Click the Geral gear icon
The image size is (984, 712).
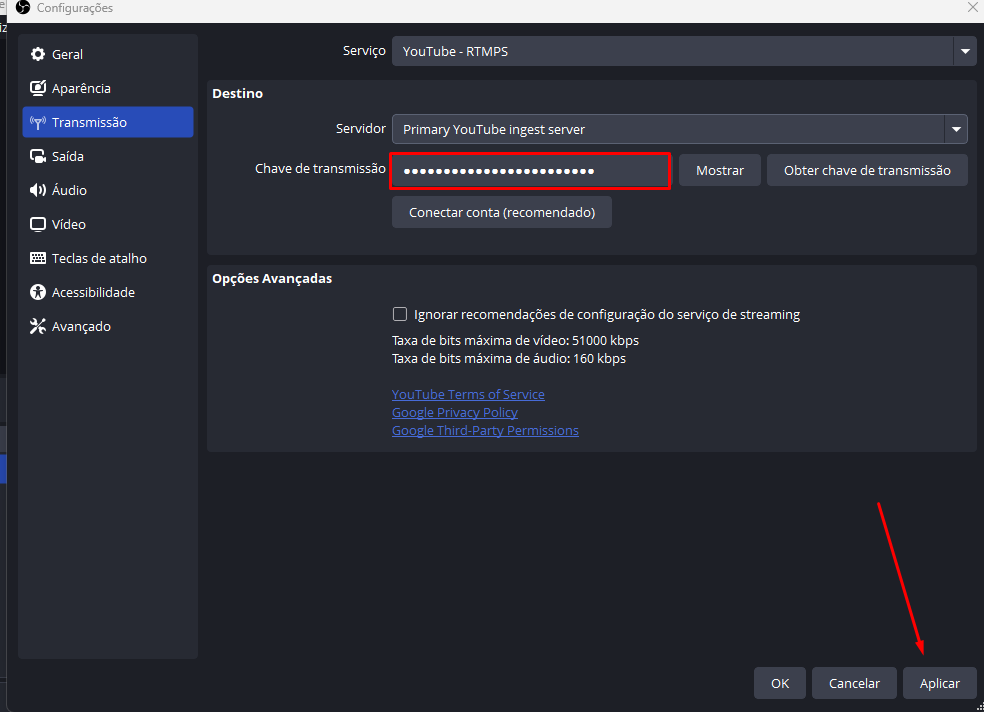(x=38, y=55)
